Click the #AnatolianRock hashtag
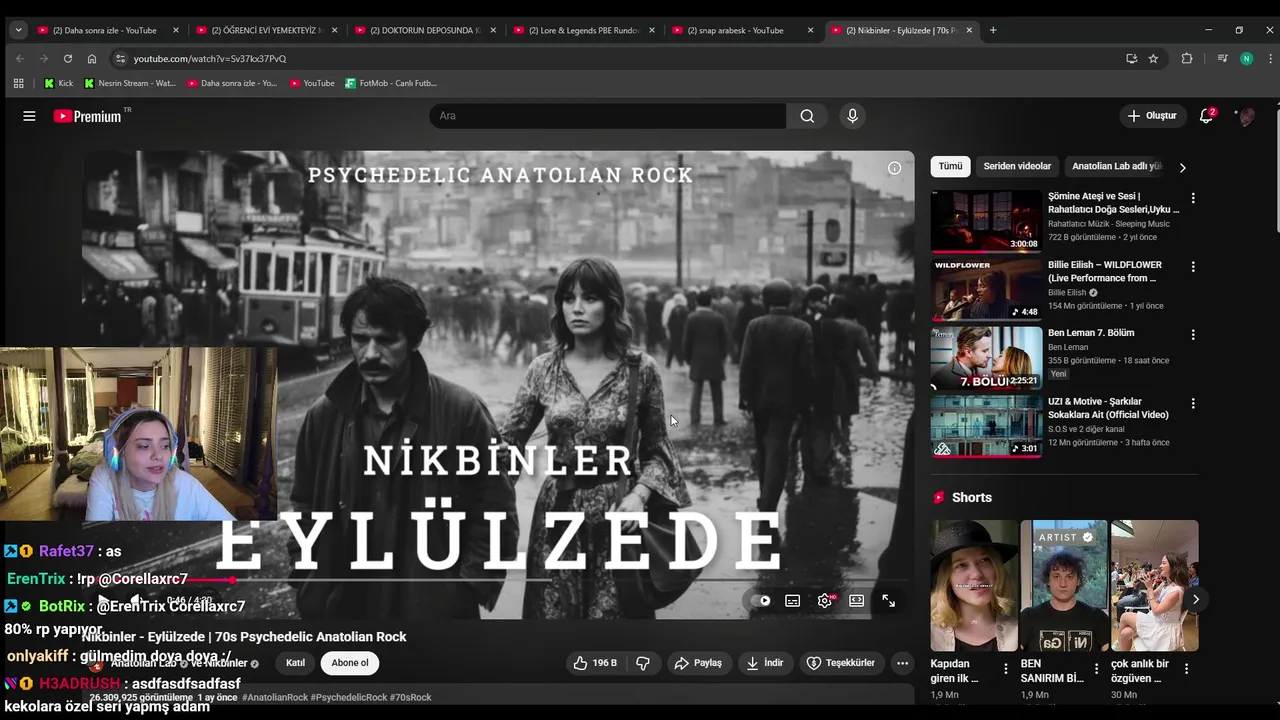The height and width of the screenshot is (720, 1280). 274,697
